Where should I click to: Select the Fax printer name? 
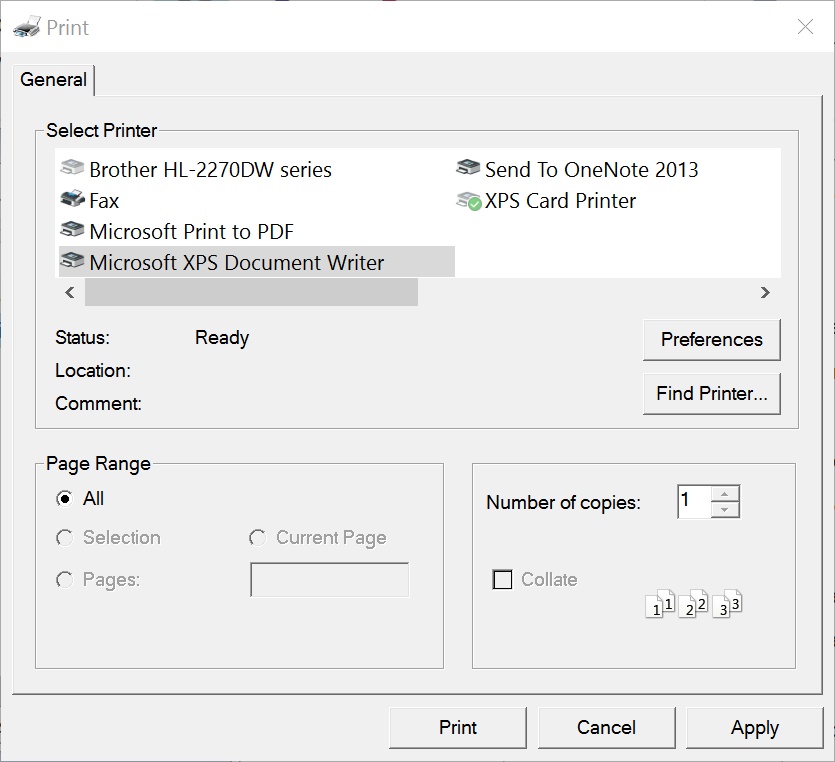coord(104,201)
